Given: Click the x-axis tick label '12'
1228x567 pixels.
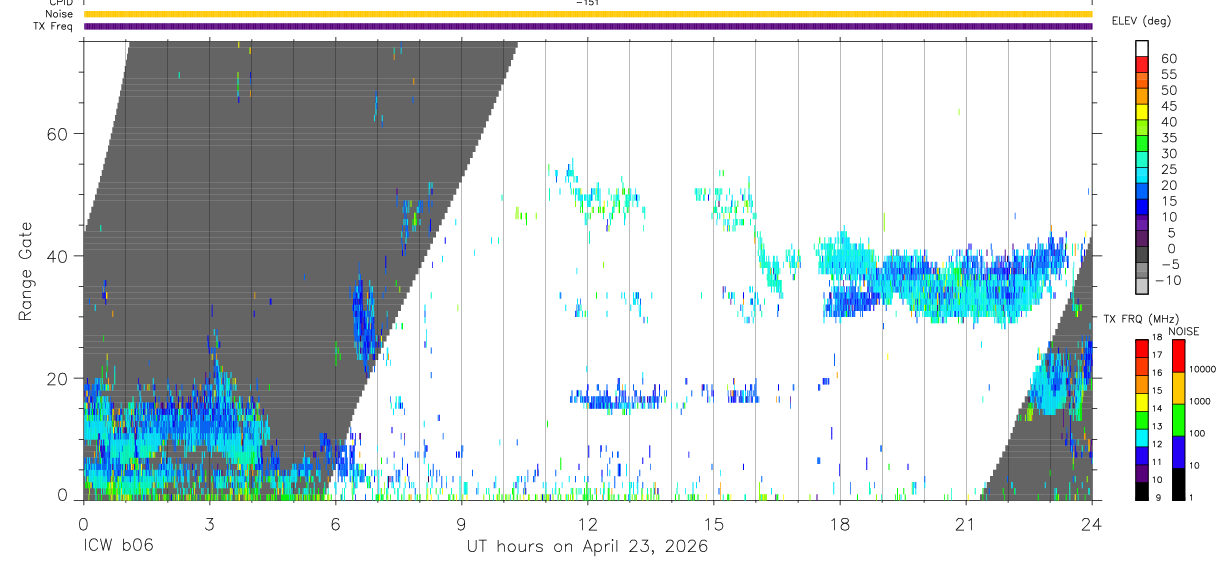Looking at the screenshot, I should point(587,523).
